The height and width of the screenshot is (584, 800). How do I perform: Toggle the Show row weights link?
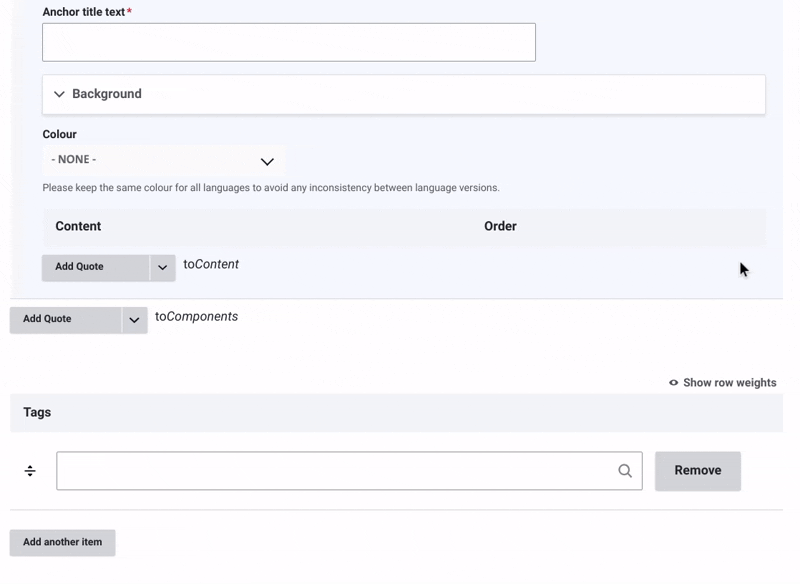[x=729, y=383]
